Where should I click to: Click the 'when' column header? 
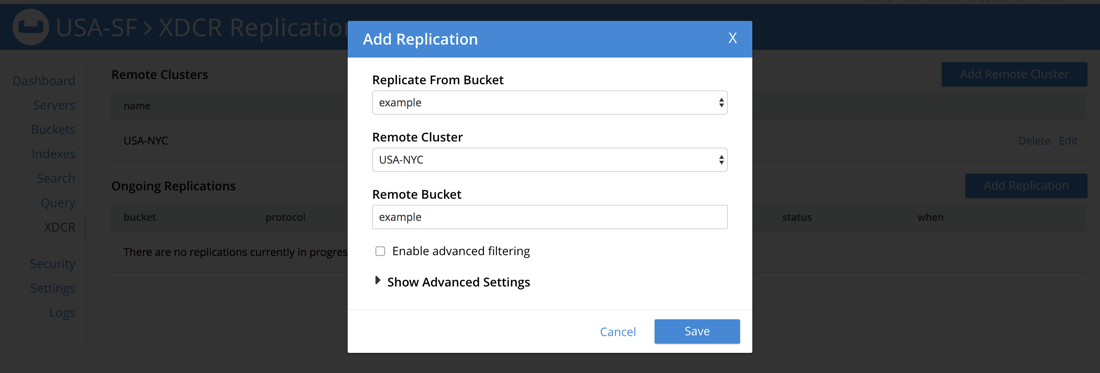pos(930,217)
